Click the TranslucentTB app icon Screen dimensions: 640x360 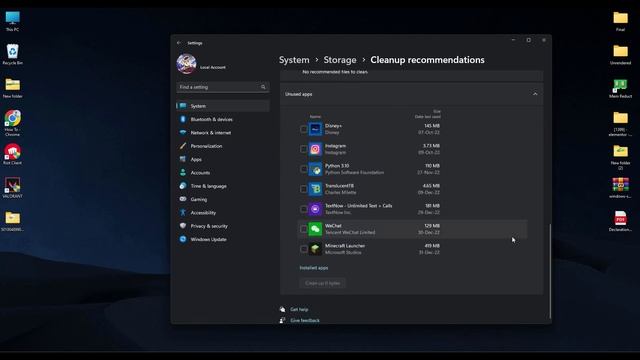315,189
